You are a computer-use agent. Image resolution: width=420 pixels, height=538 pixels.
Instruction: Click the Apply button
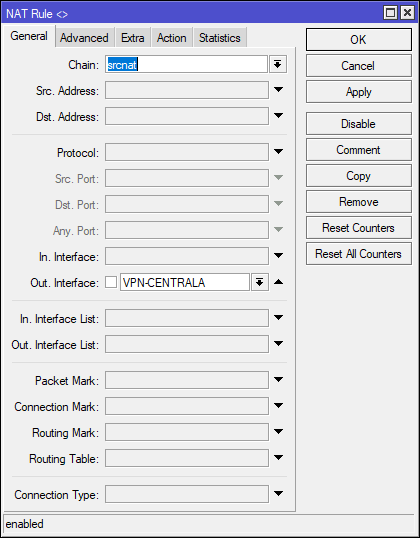359,92
